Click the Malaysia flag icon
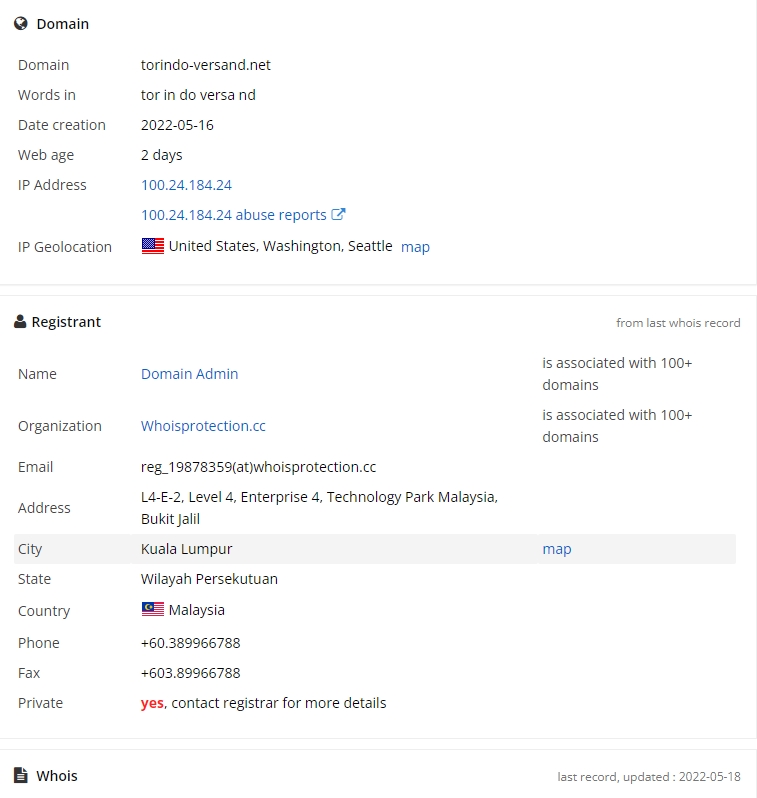 point(153,609)
